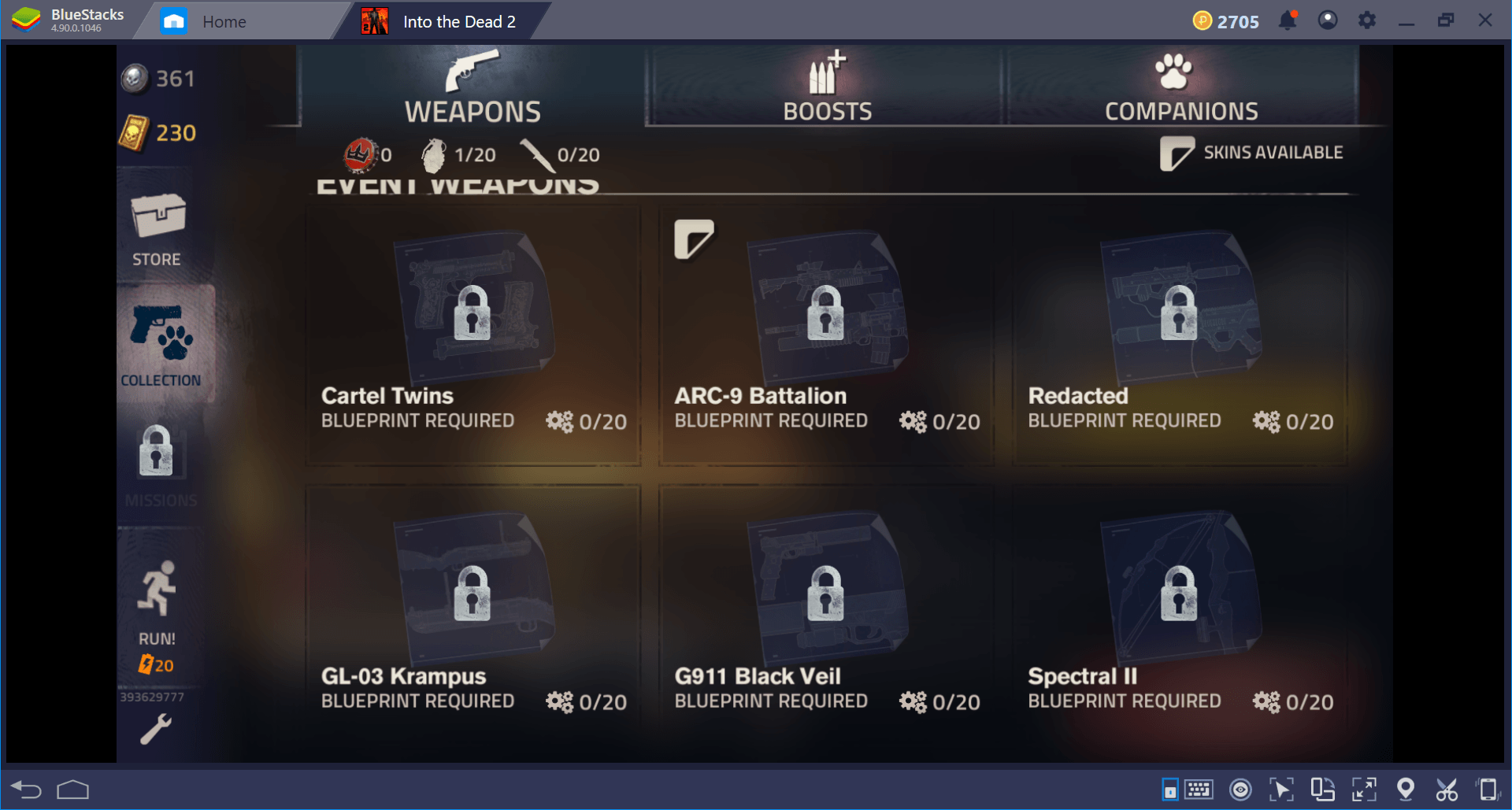Switch to the Boosts tab
The height and width of the screenshot is (810, 1512).
coord(825,87)
